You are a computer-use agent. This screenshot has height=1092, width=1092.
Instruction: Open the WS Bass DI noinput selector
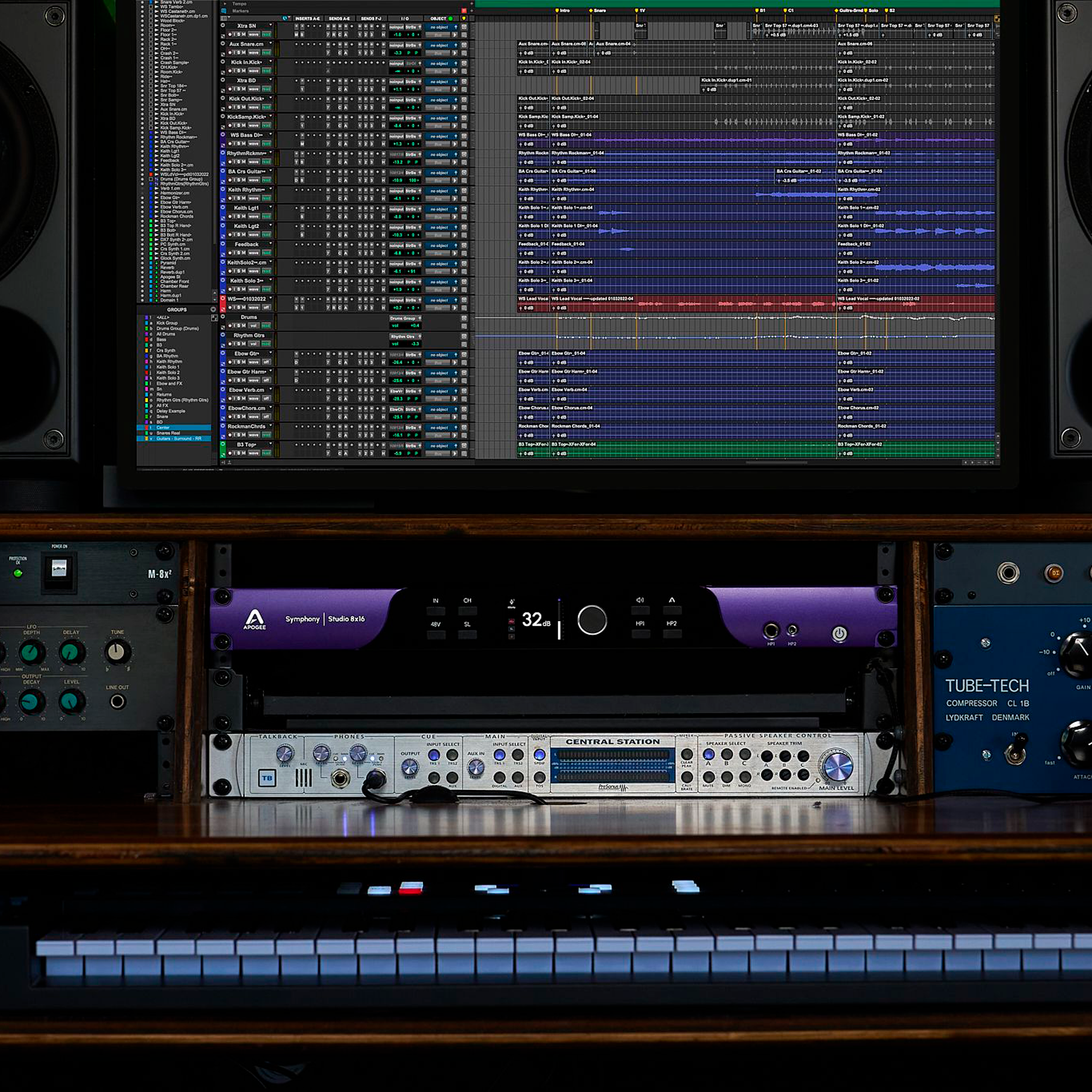coord(397,136)
